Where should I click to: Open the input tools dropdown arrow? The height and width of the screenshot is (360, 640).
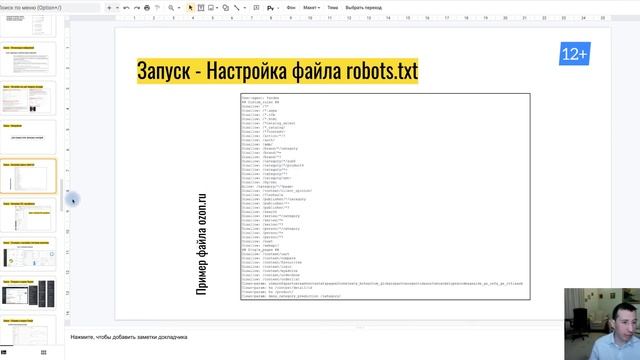pos(278,8)
